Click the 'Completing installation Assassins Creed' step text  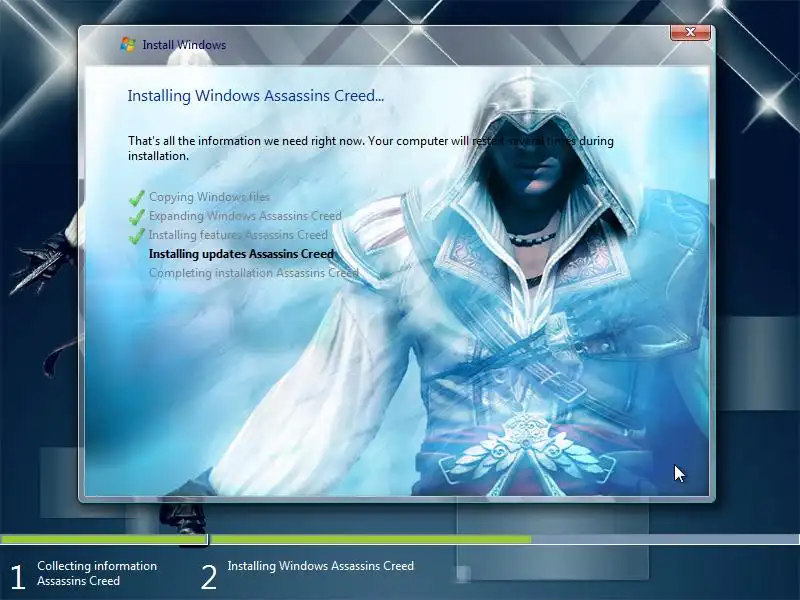tap(254, 273)
